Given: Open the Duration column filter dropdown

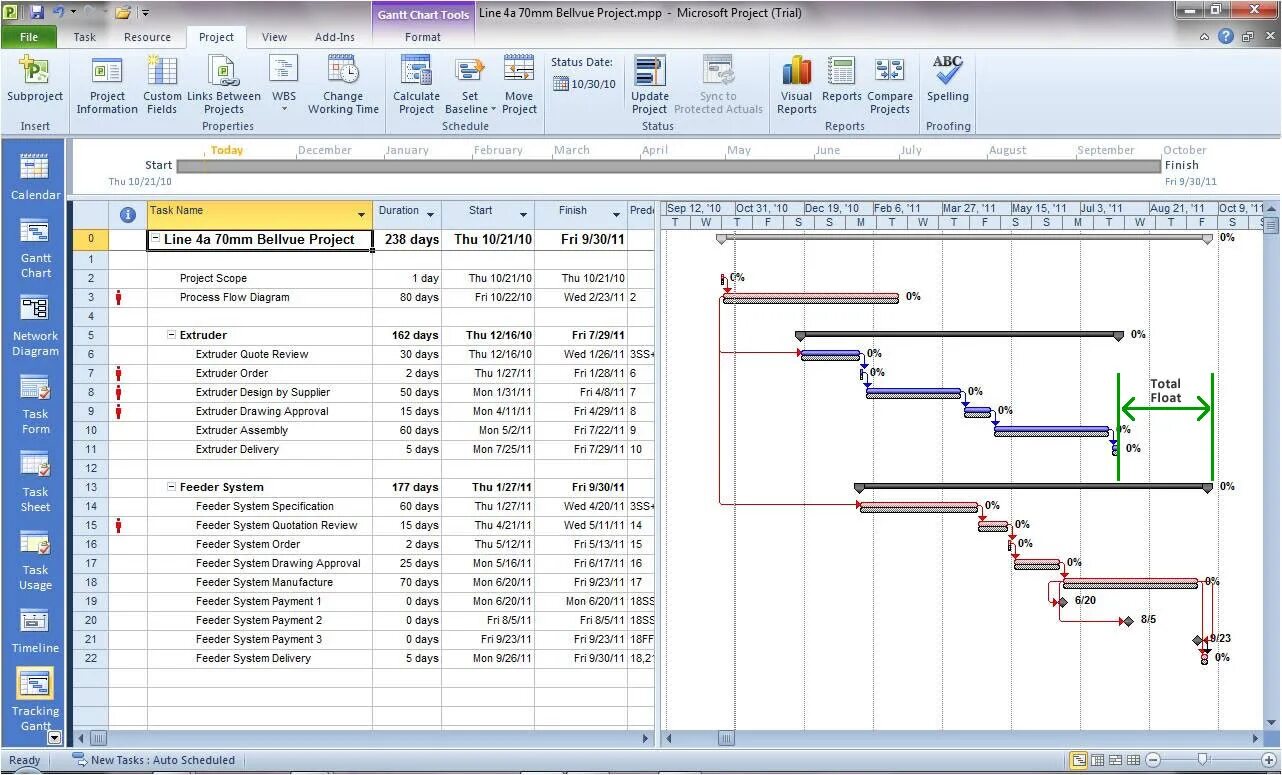Looking at the screenshot, I should coord(431,215).
